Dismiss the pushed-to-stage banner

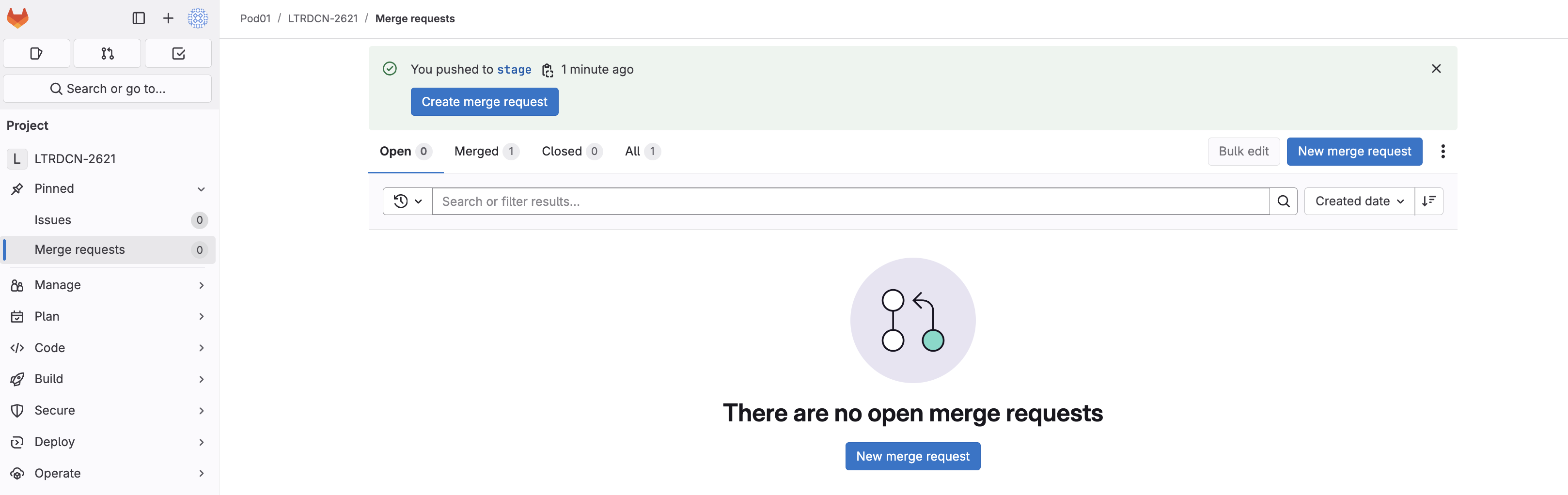coord(1436,69)
